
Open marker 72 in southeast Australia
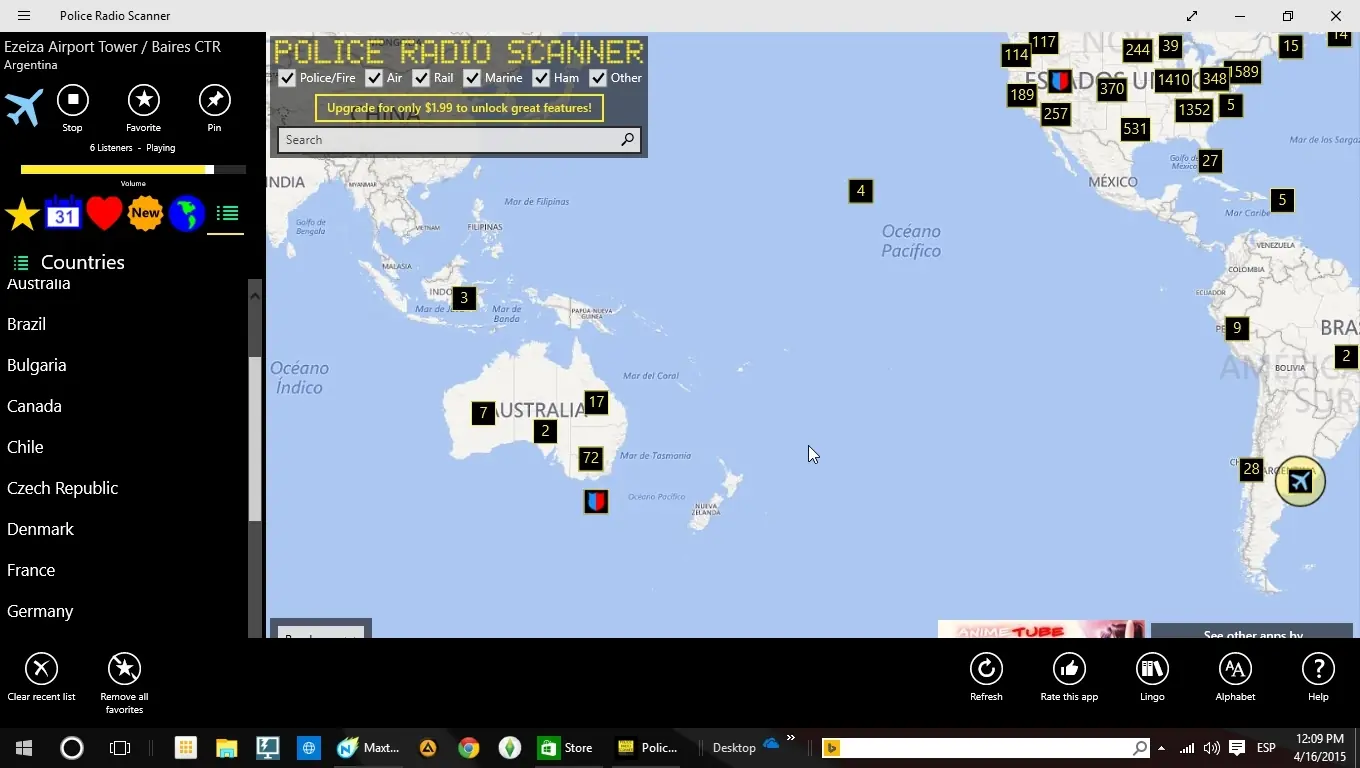(x=591, y=458)
